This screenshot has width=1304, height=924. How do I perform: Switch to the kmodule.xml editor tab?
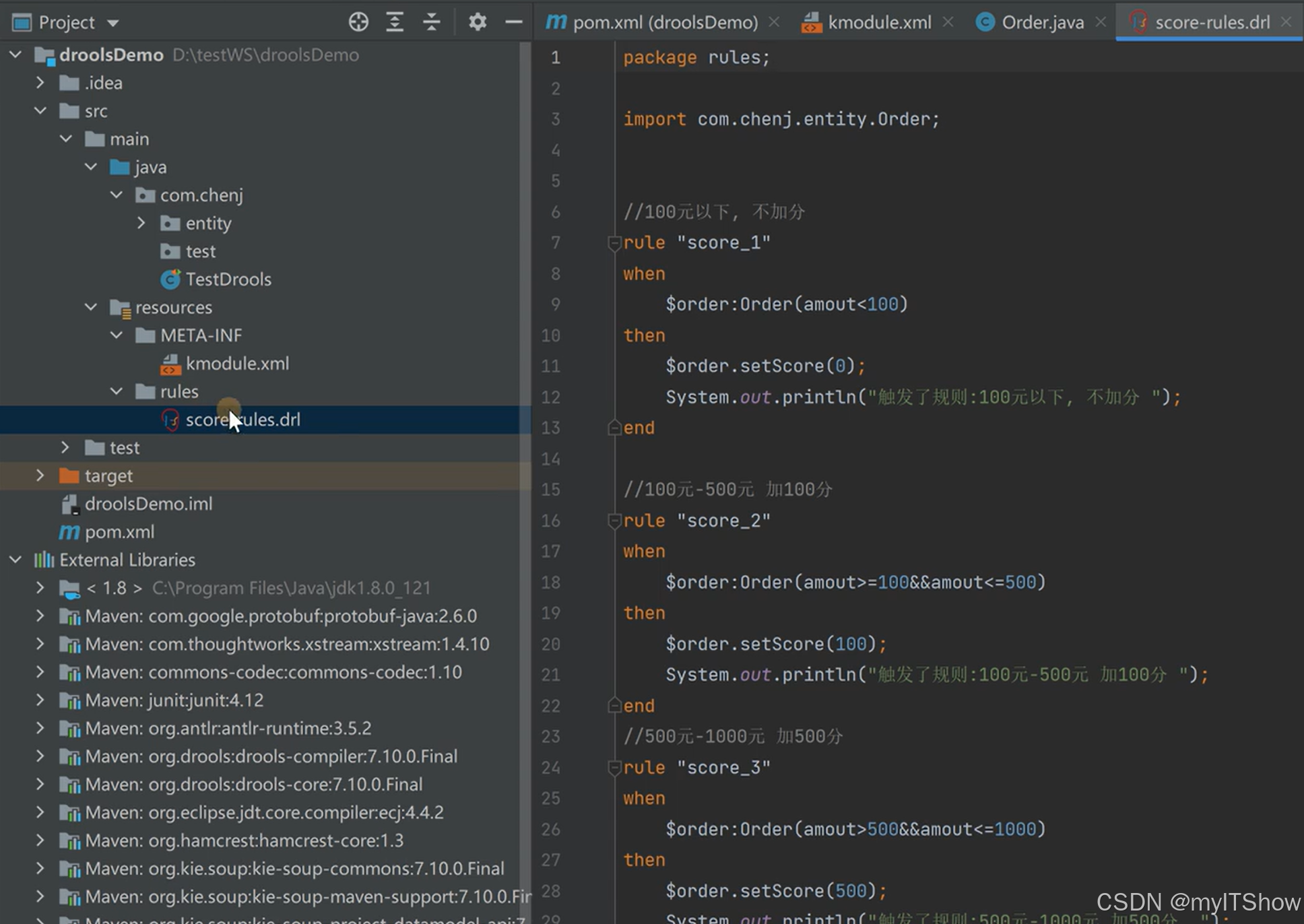click(878, 22)
